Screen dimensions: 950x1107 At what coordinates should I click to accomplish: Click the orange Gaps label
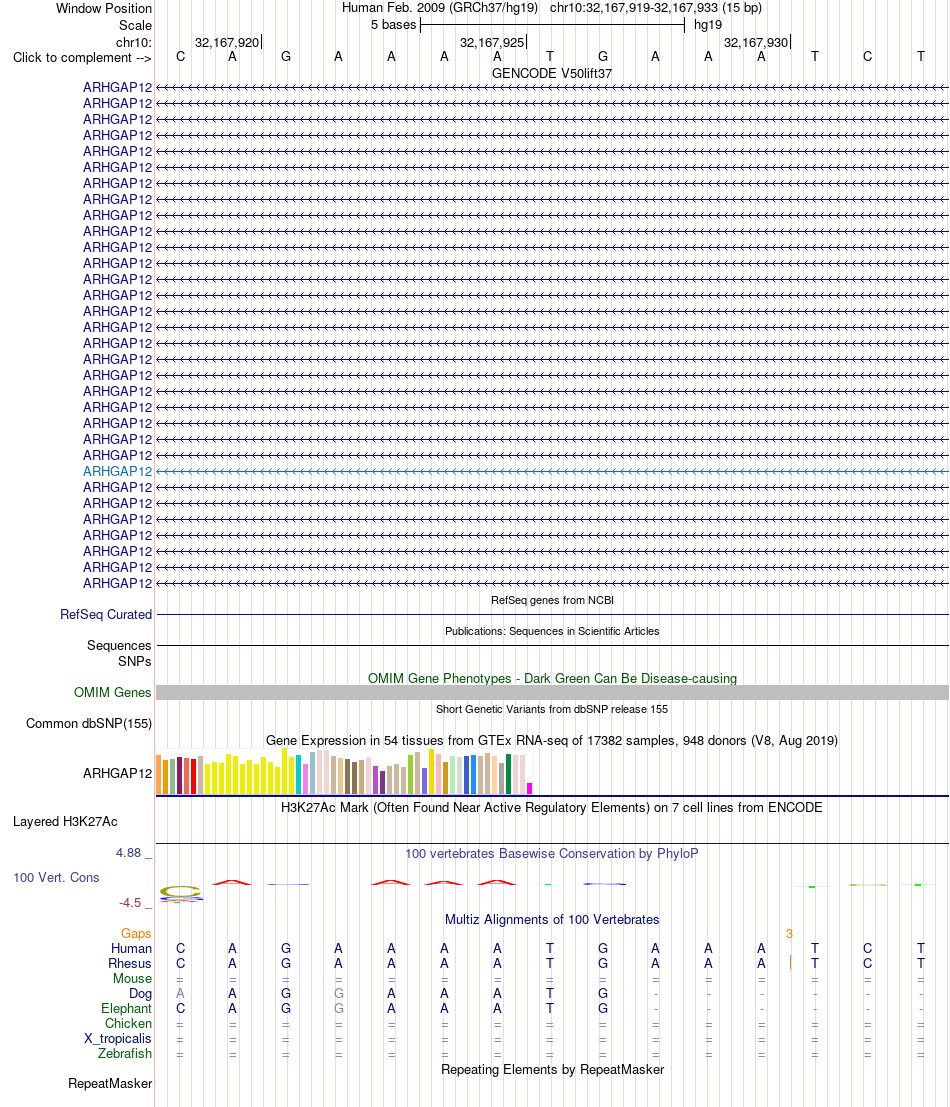point(136,934)
